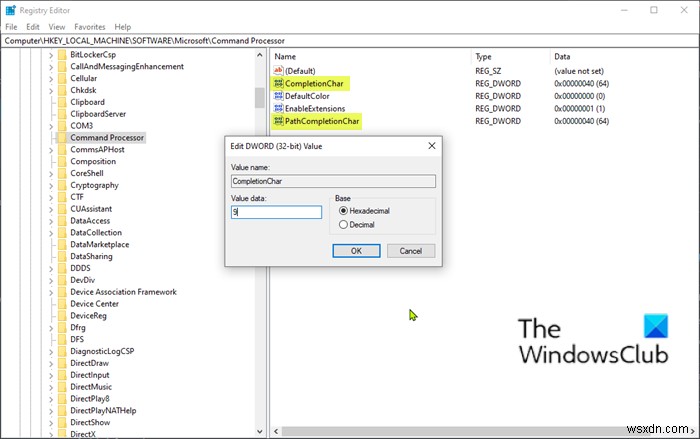Click the tree scrollbar down arrow
Image resolution: width=700 pixels, height=439 pixels.
(x=260, y=432)
